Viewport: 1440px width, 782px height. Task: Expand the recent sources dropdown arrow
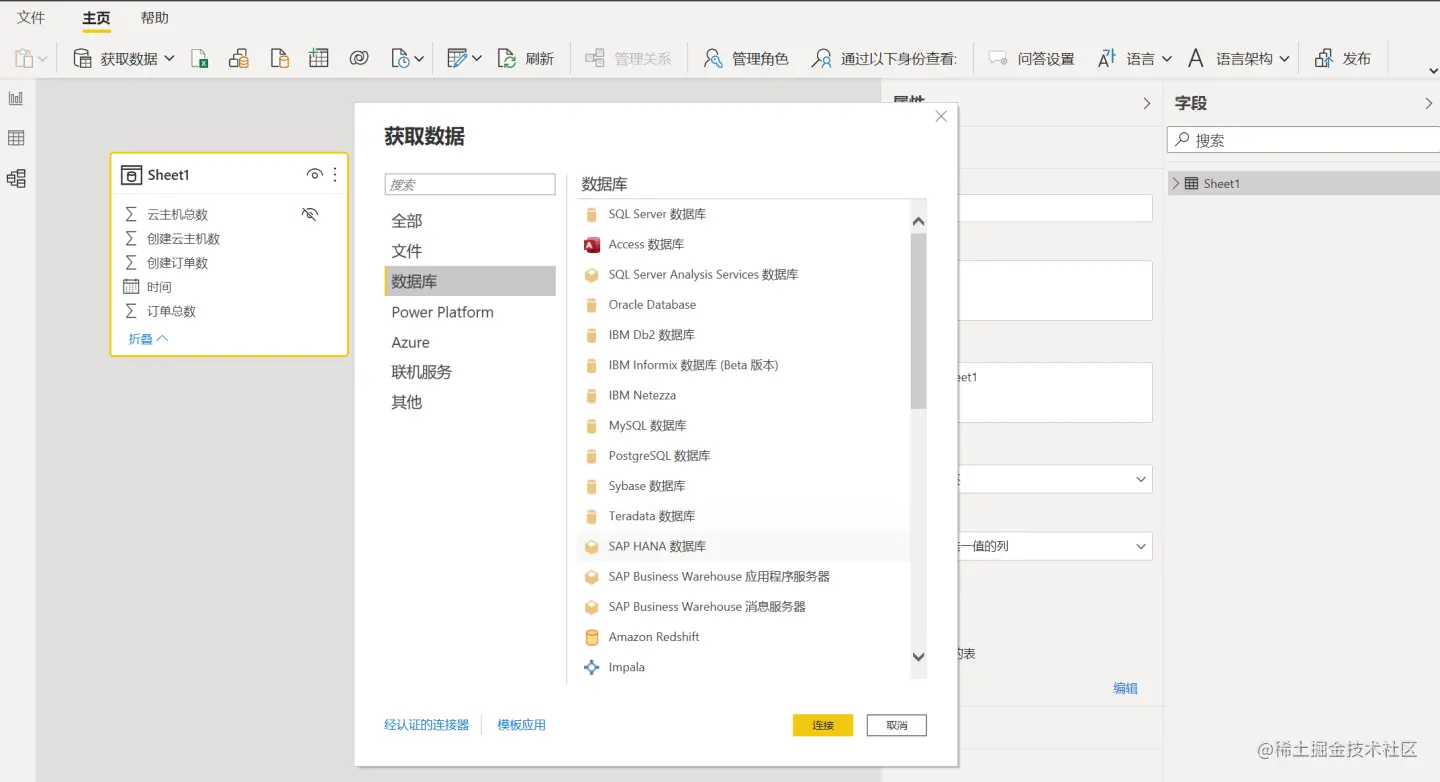point(419,59)
